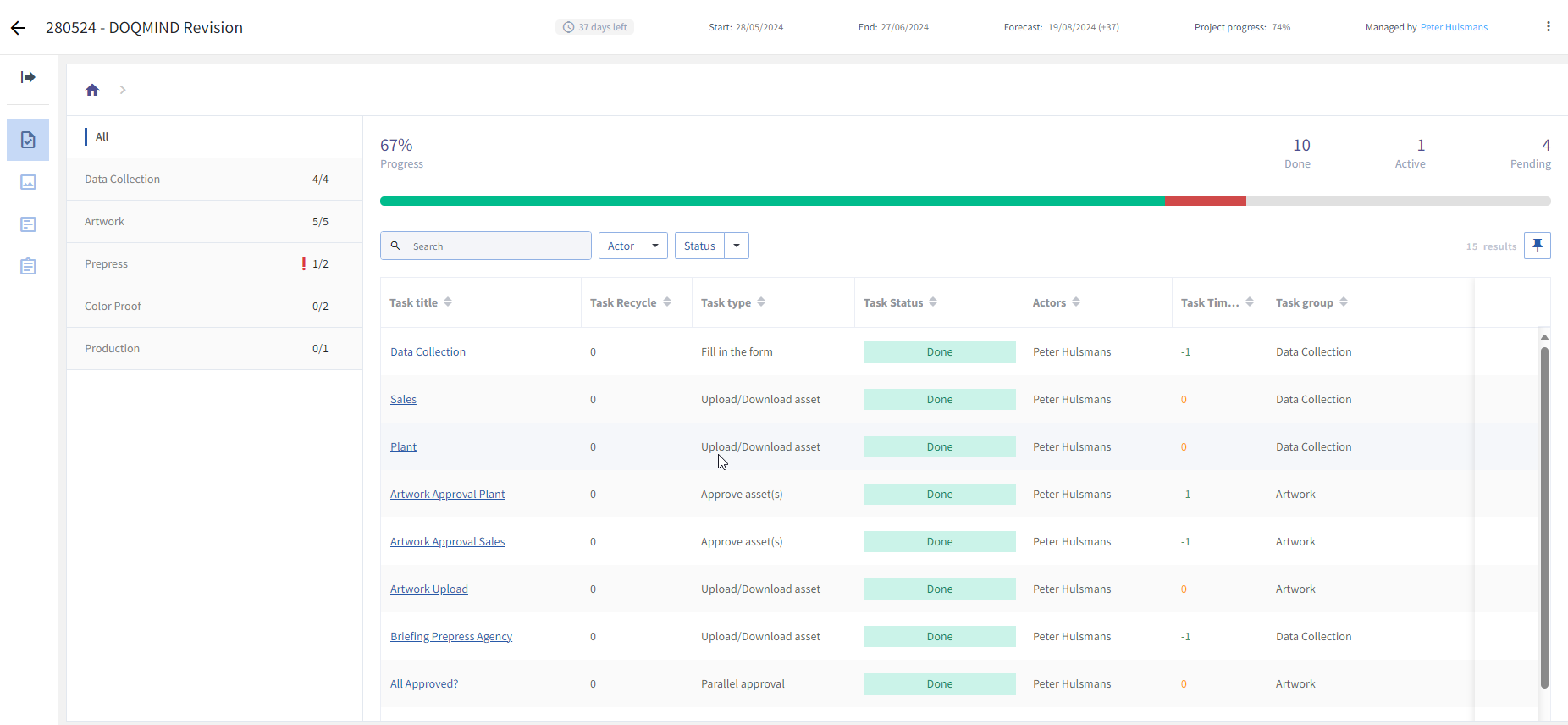This screenshot has height=725, width=1568.
Task: Select the Prepress task group
Action: (107, 264)
